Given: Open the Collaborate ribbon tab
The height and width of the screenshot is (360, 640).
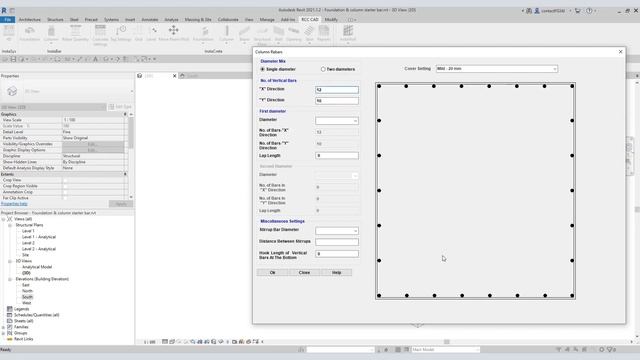Looking at the screenshot, I should point(228,20).
